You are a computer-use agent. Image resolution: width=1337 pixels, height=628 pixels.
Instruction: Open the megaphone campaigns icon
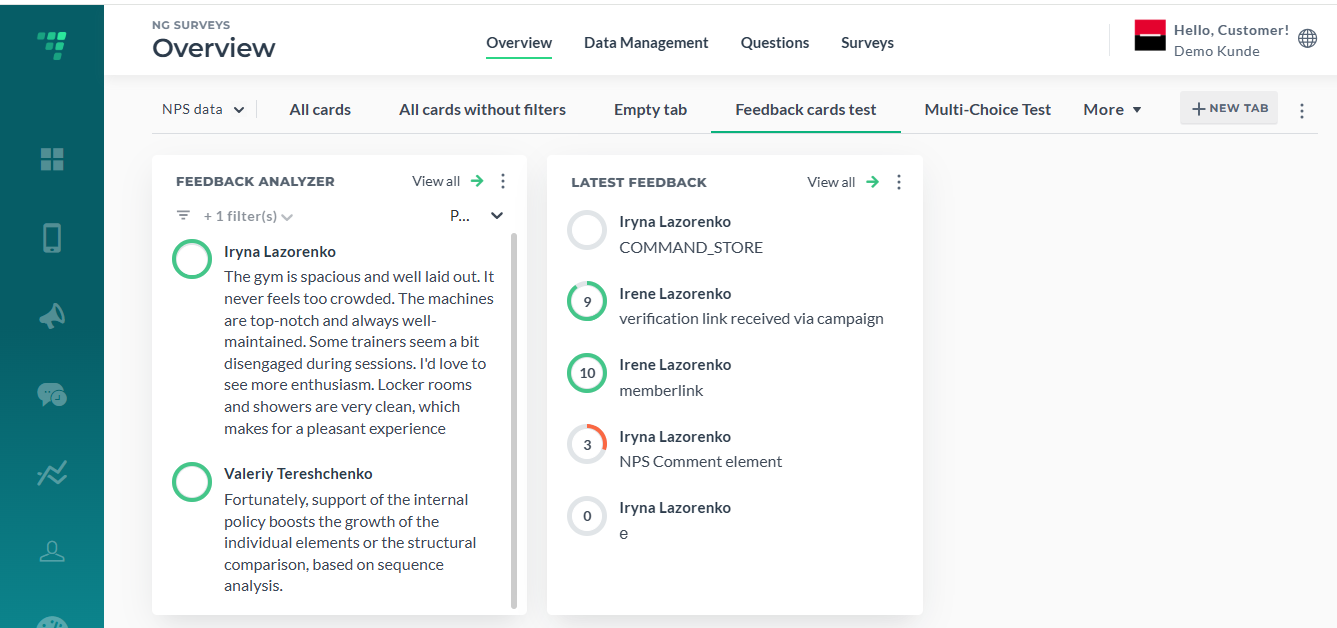(x=52, y=317)
